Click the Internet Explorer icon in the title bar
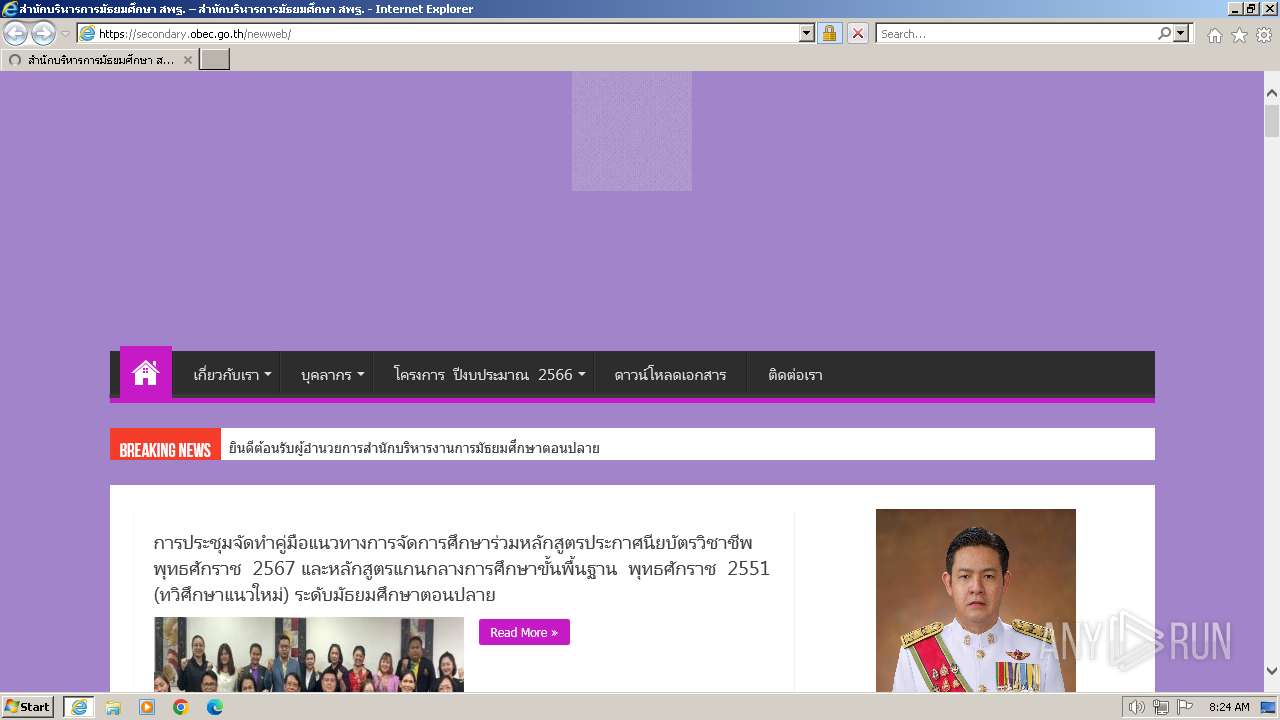This screenshot has width=1280, height=720. coord(10,9)
